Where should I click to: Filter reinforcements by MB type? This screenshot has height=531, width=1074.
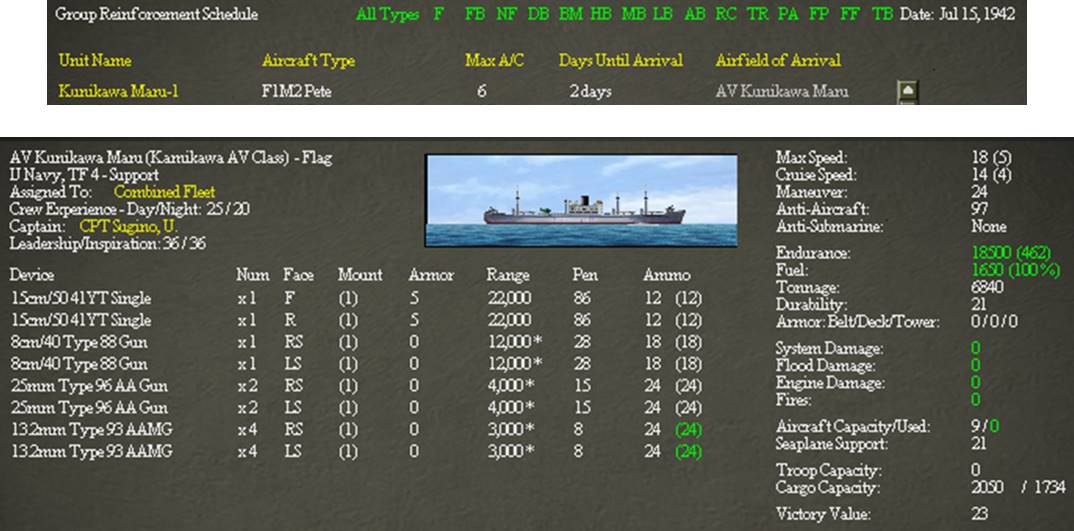coord(634,14)
